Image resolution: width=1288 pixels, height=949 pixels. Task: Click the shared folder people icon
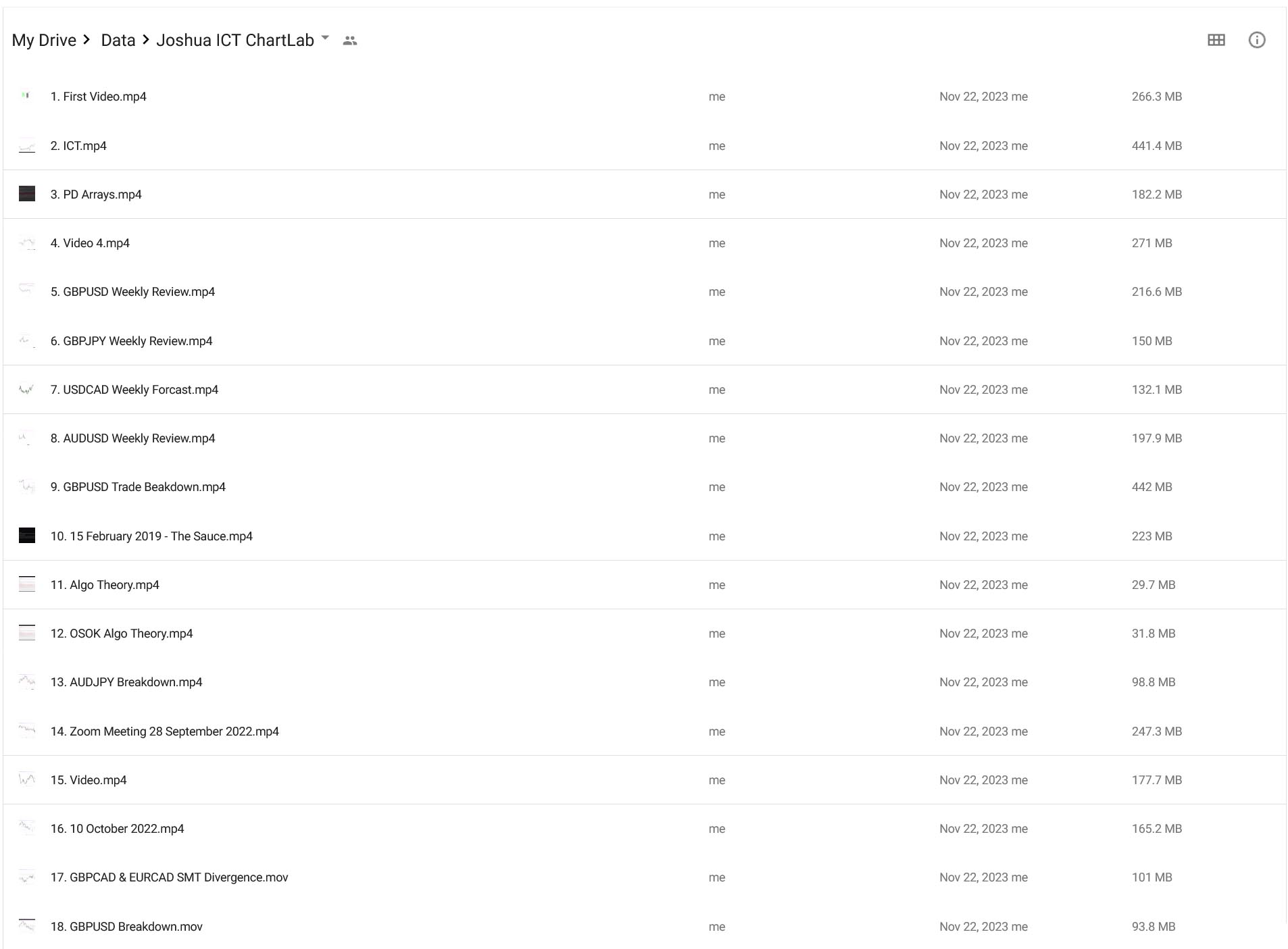349,41
